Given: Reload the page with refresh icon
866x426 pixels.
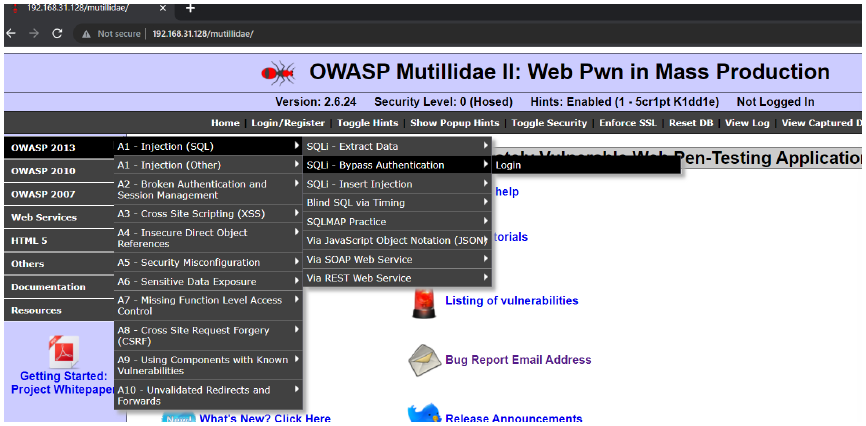Looking at the screenshot, I should click(x=57, y=33).
